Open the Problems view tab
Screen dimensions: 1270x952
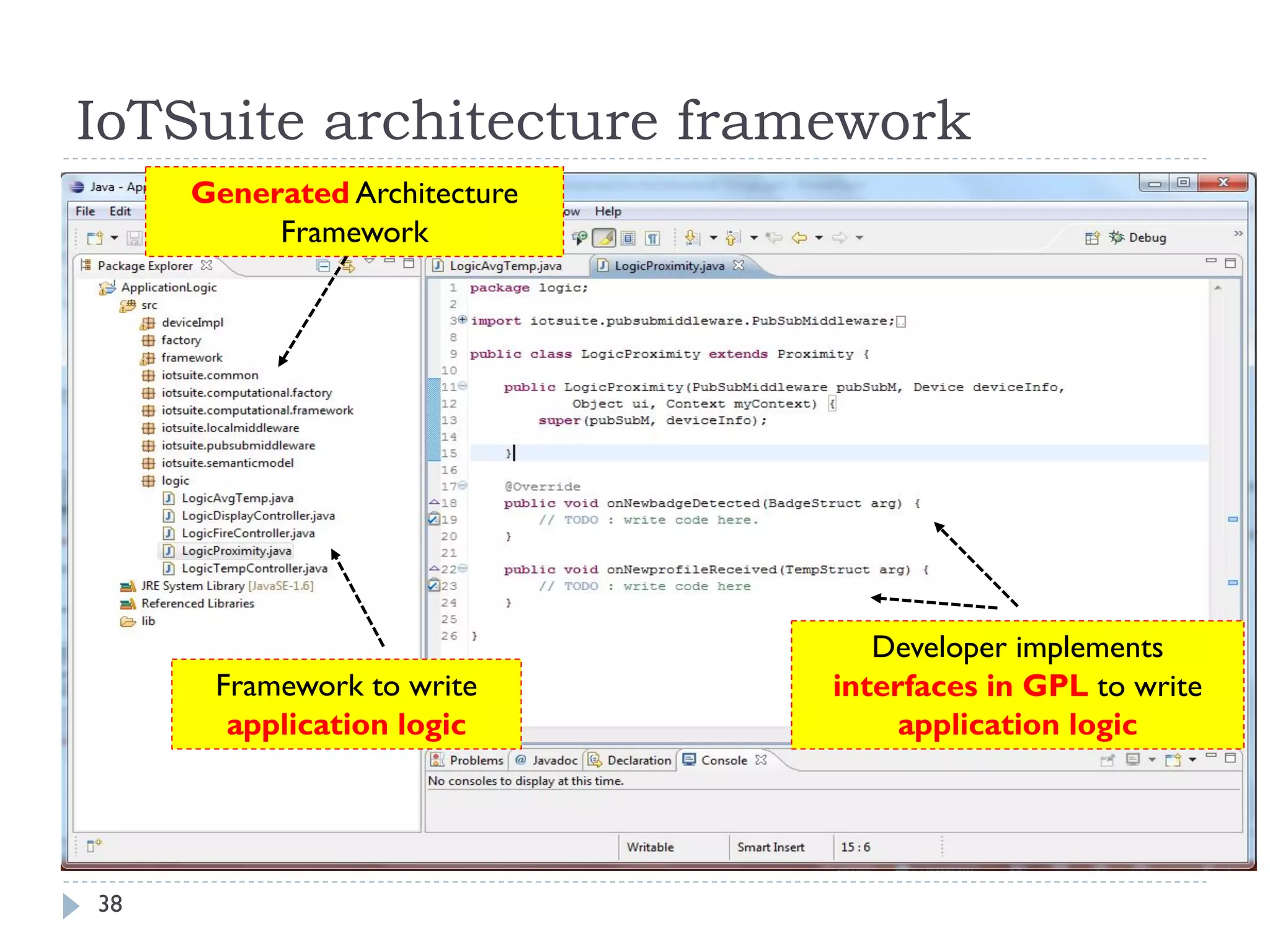(x=468, y=760)
